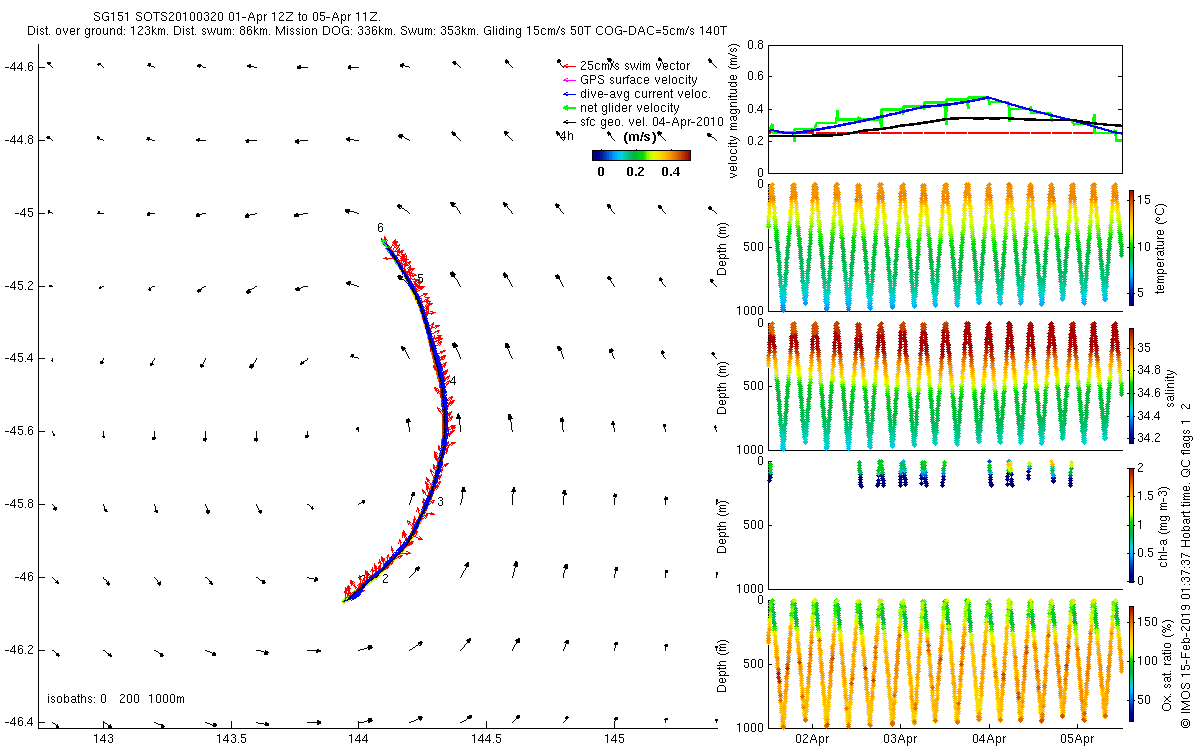Click longitude tick '143.5' on map axis
The width and height of the screenshot is (1200, 750).
tap(231, 739)
